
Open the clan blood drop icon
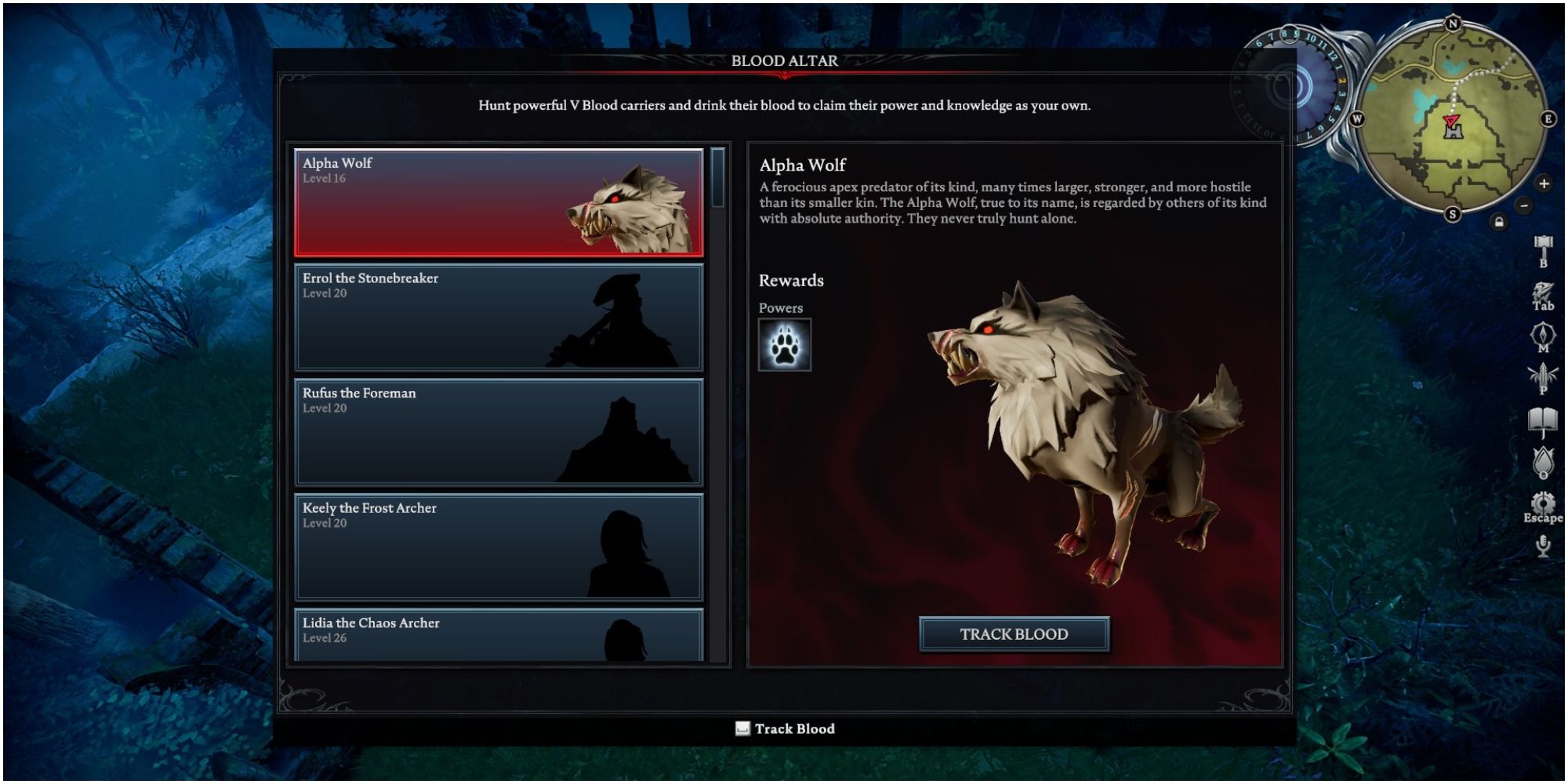[x=1543, y=463]
